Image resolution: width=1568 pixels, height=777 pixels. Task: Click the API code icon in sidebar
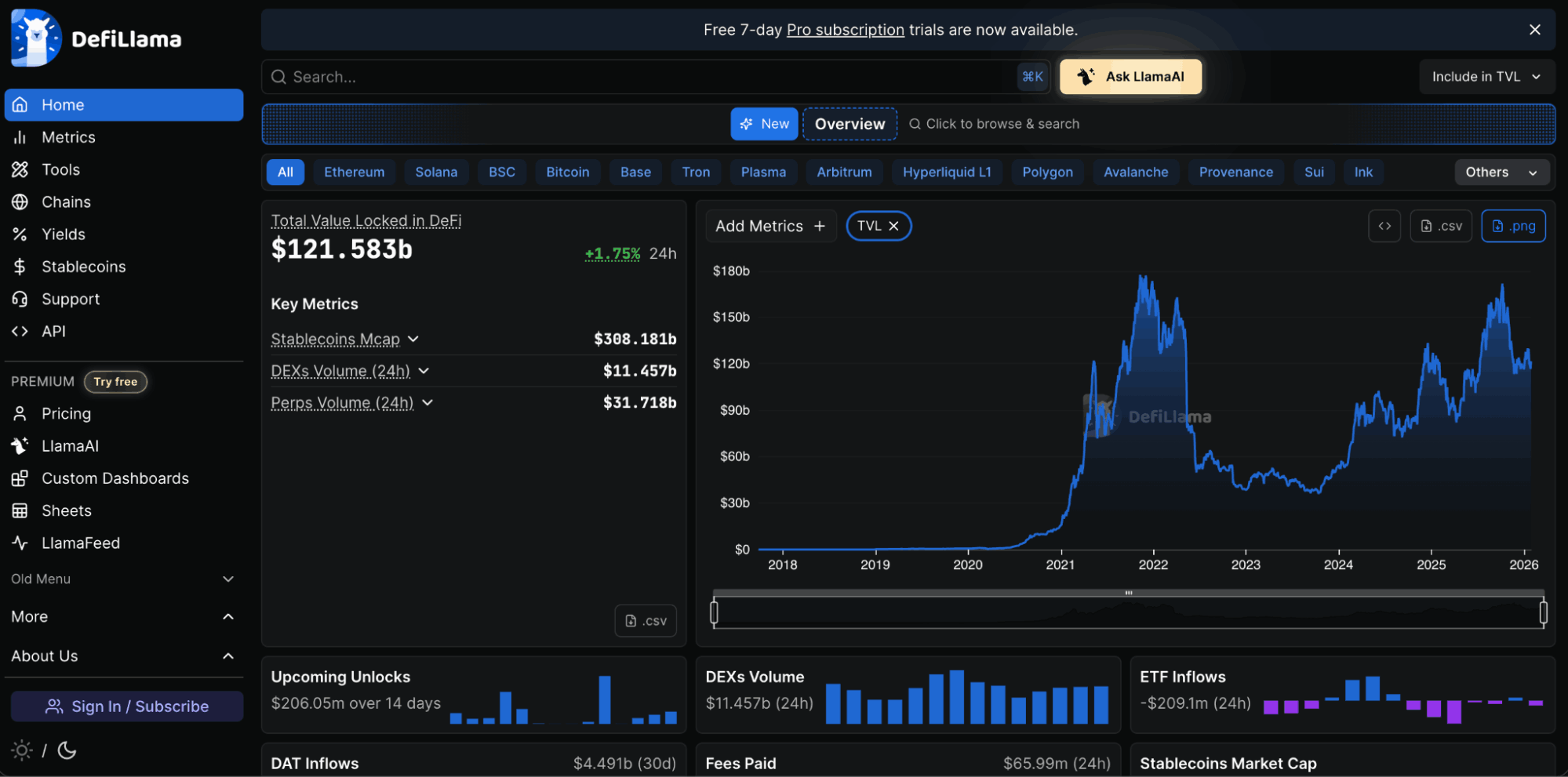[20, 331]
